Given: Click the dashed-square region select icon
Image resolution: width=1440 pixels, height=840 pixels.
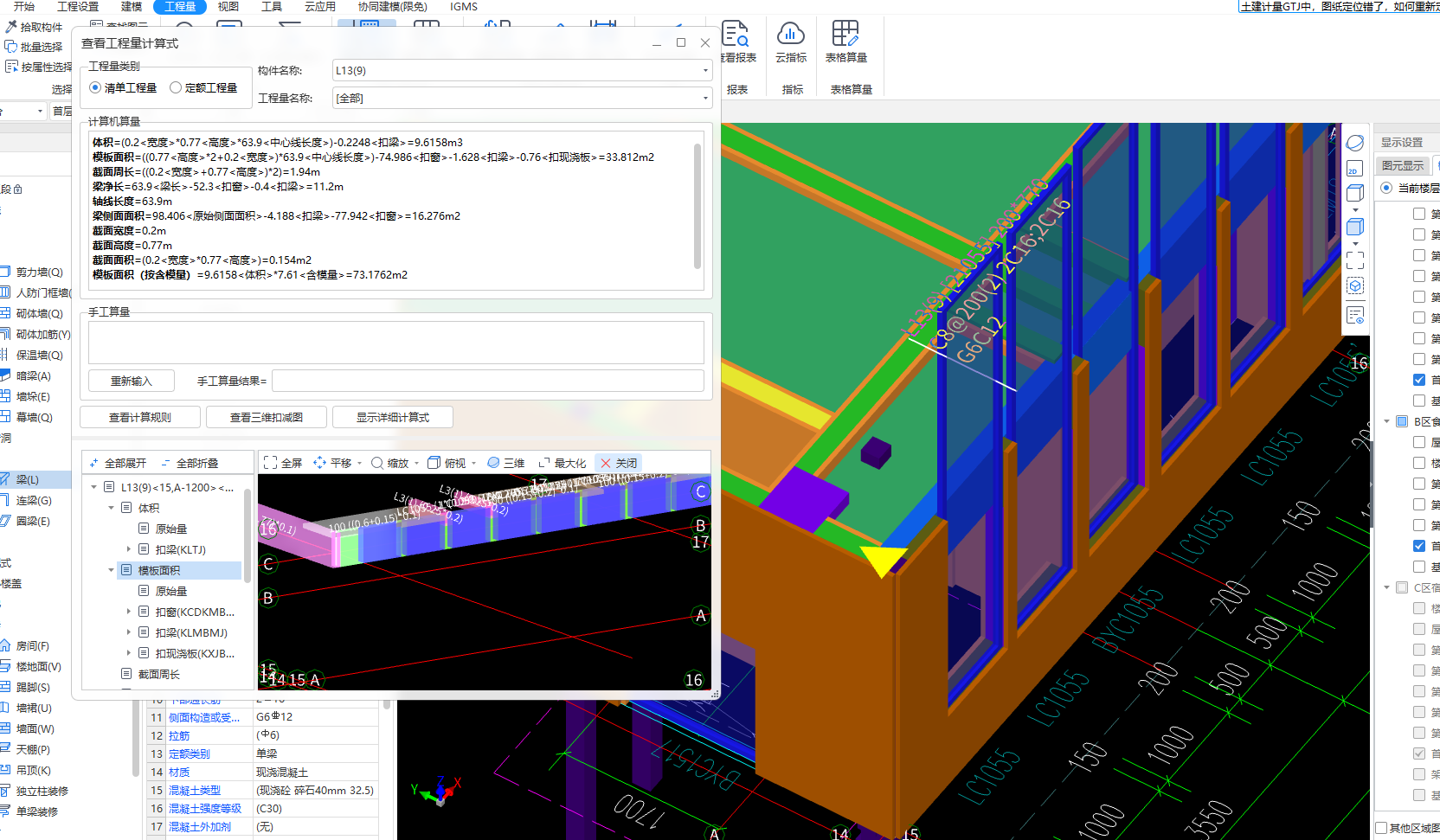Looking at the screenshot, I should click(1355, 260).
